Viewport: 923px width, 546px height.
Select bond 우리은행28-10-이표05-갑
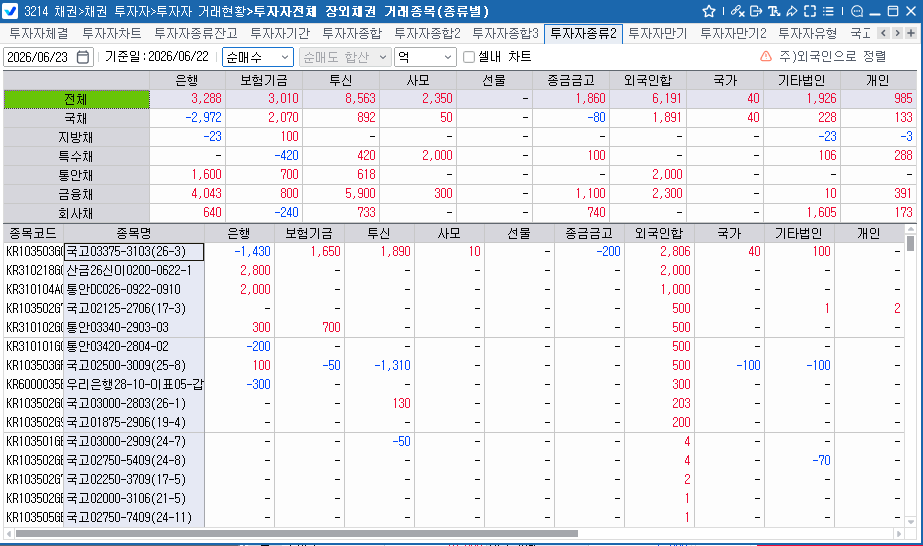click(x=134, y=384)
